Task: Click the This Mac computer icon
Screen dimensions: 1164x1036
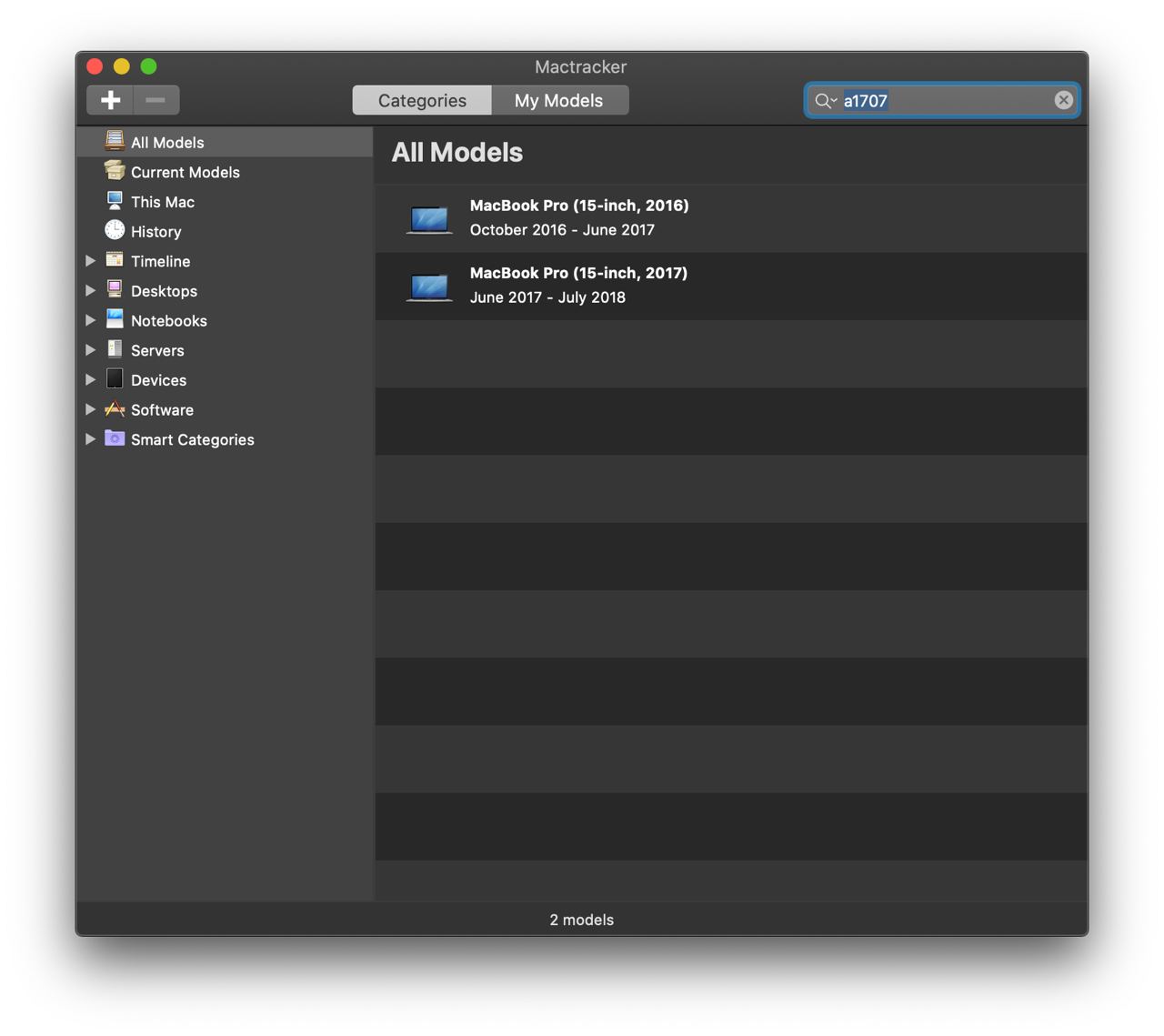Action: 115,201
